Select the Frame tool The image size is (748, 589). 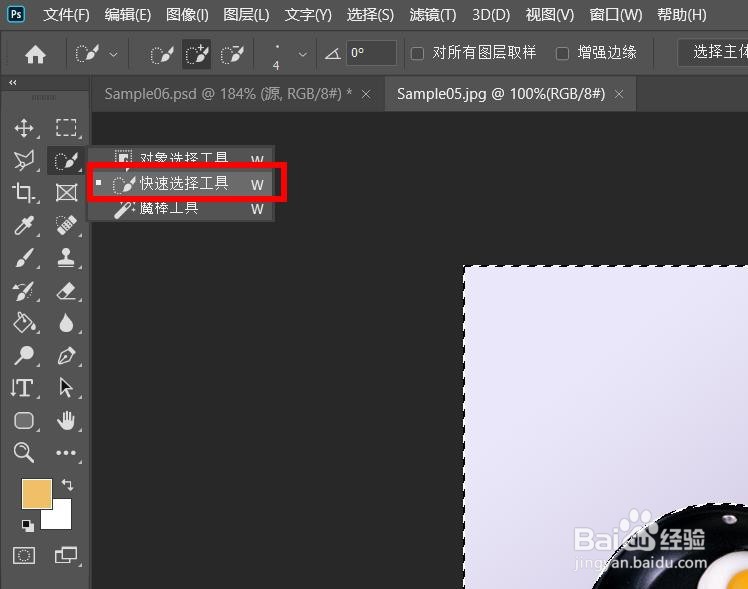(x=66, y=193)
